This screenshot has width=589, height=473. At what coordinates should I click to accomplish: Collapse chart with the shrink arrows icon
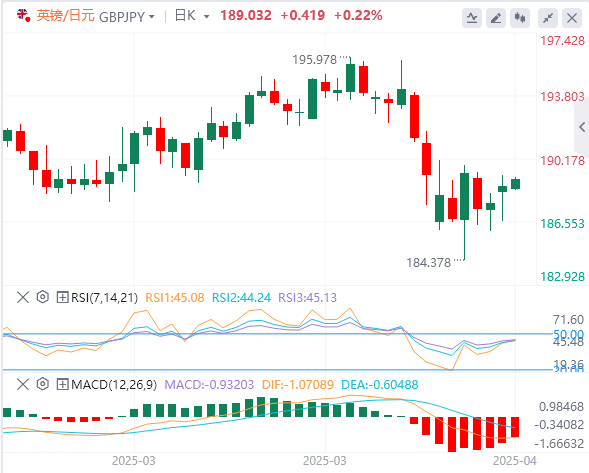tap(548, 18)
